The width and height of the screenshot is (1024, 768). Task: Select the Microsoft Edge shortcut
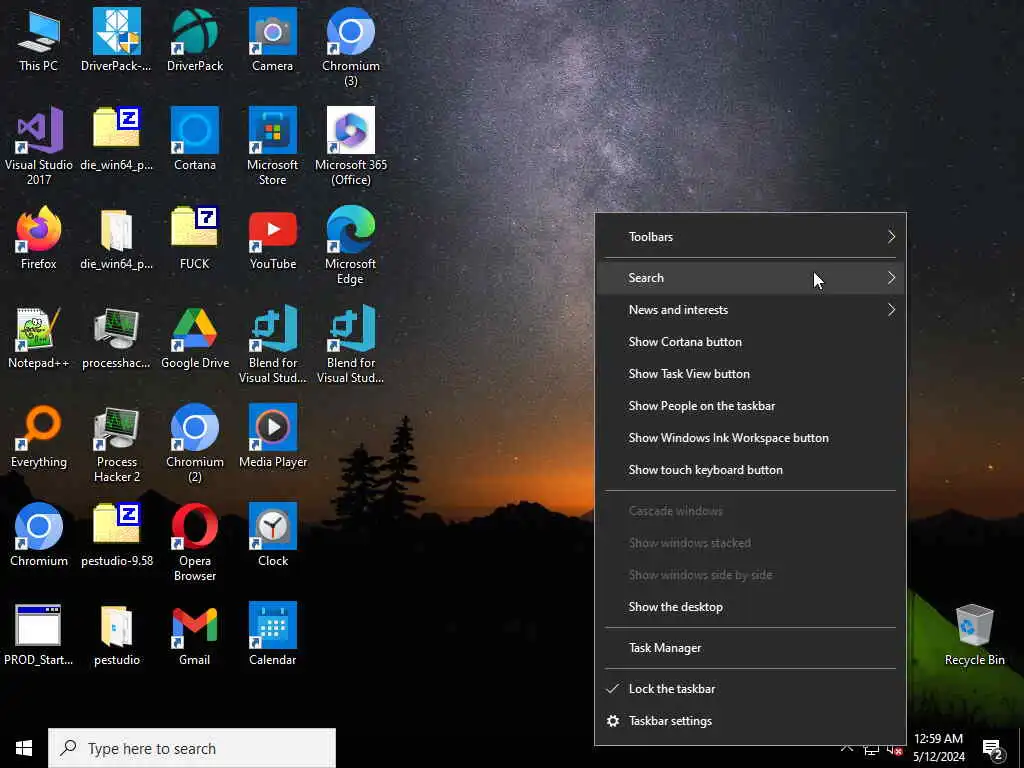pyautogui.click(x=351, y=246)
